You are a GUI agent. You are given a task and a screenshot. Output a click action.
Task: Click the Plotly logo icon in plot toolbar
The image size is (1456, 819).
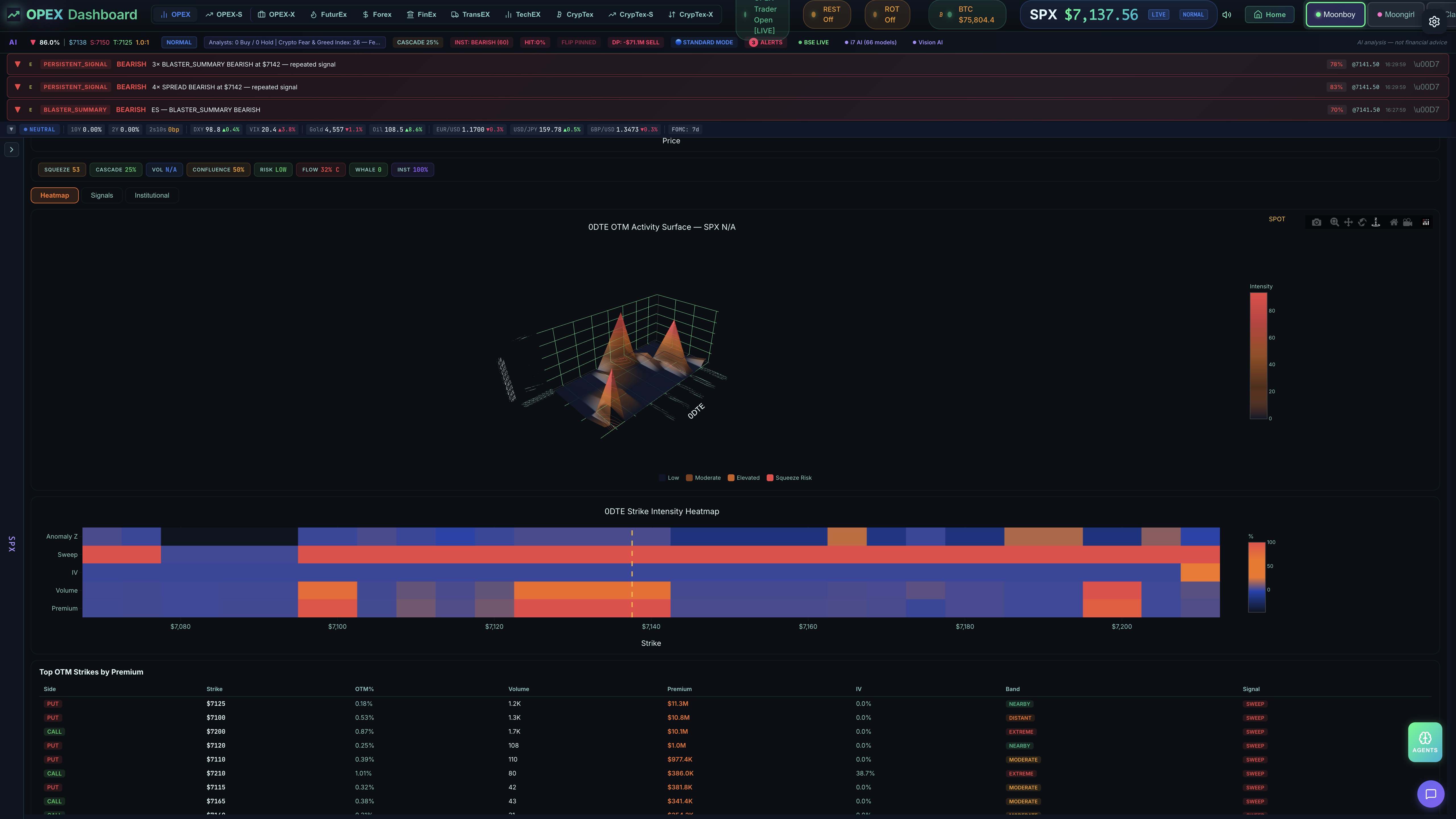1426,222
